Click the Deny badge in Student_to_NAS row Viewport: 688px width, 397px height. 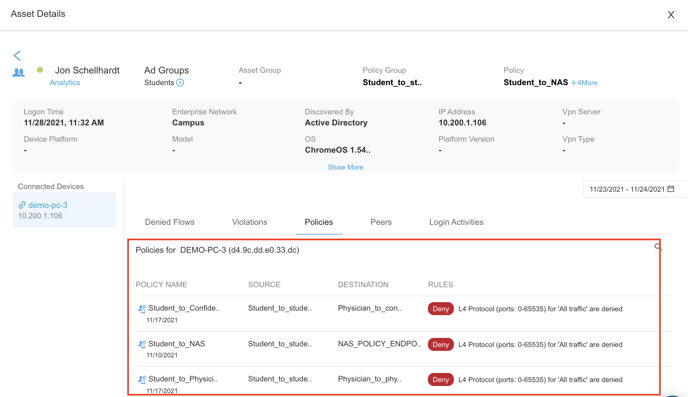[441, 344]
